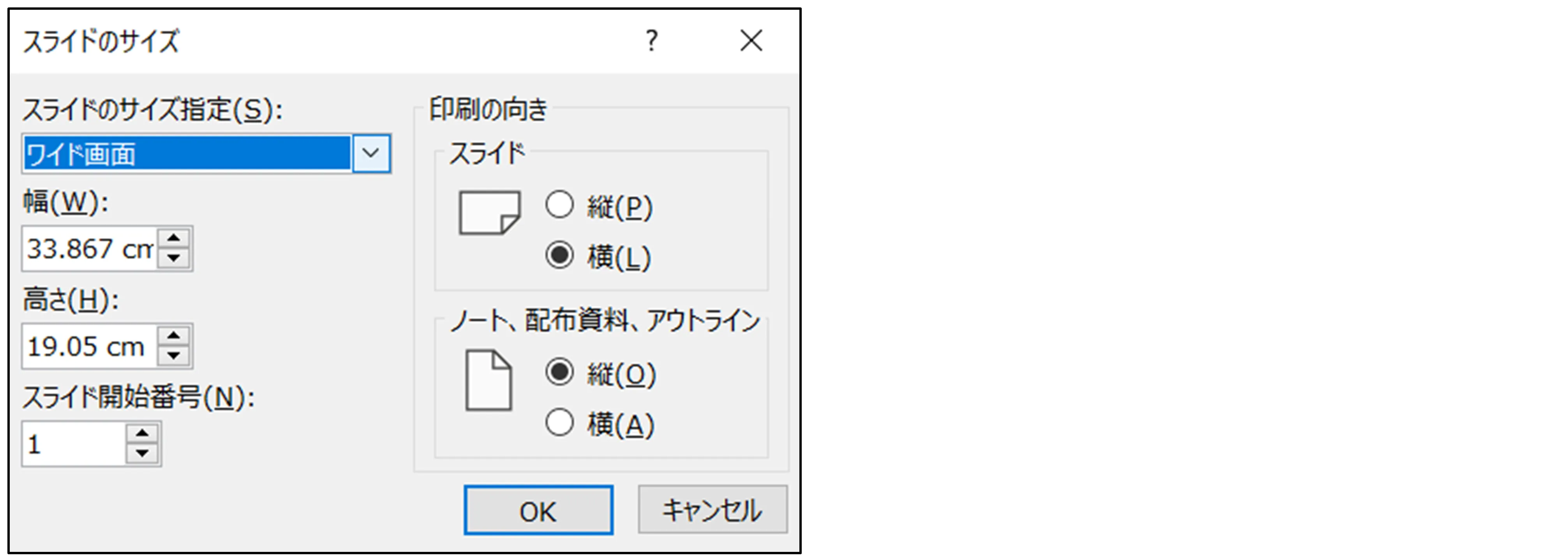The width and height of the screenshot is (1568, 555).
Task: Select 横(L) slide orientation
Action: 559,255
